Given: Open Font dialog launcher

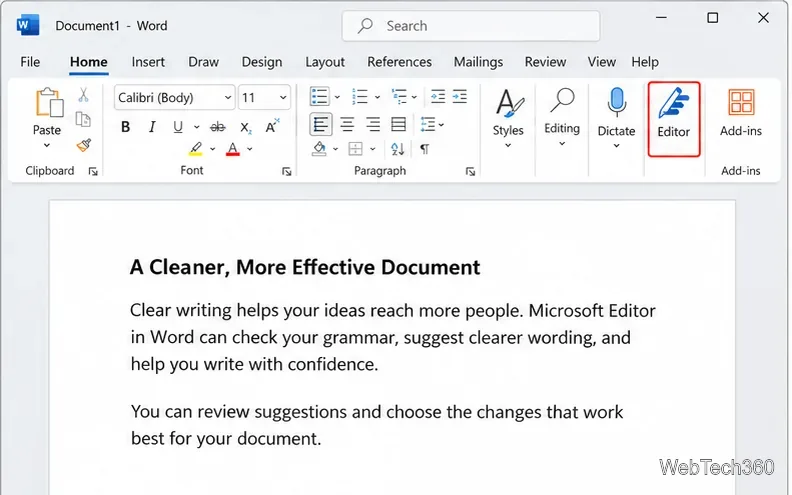Looking at the screenshot, I should (x=287, y=172).
